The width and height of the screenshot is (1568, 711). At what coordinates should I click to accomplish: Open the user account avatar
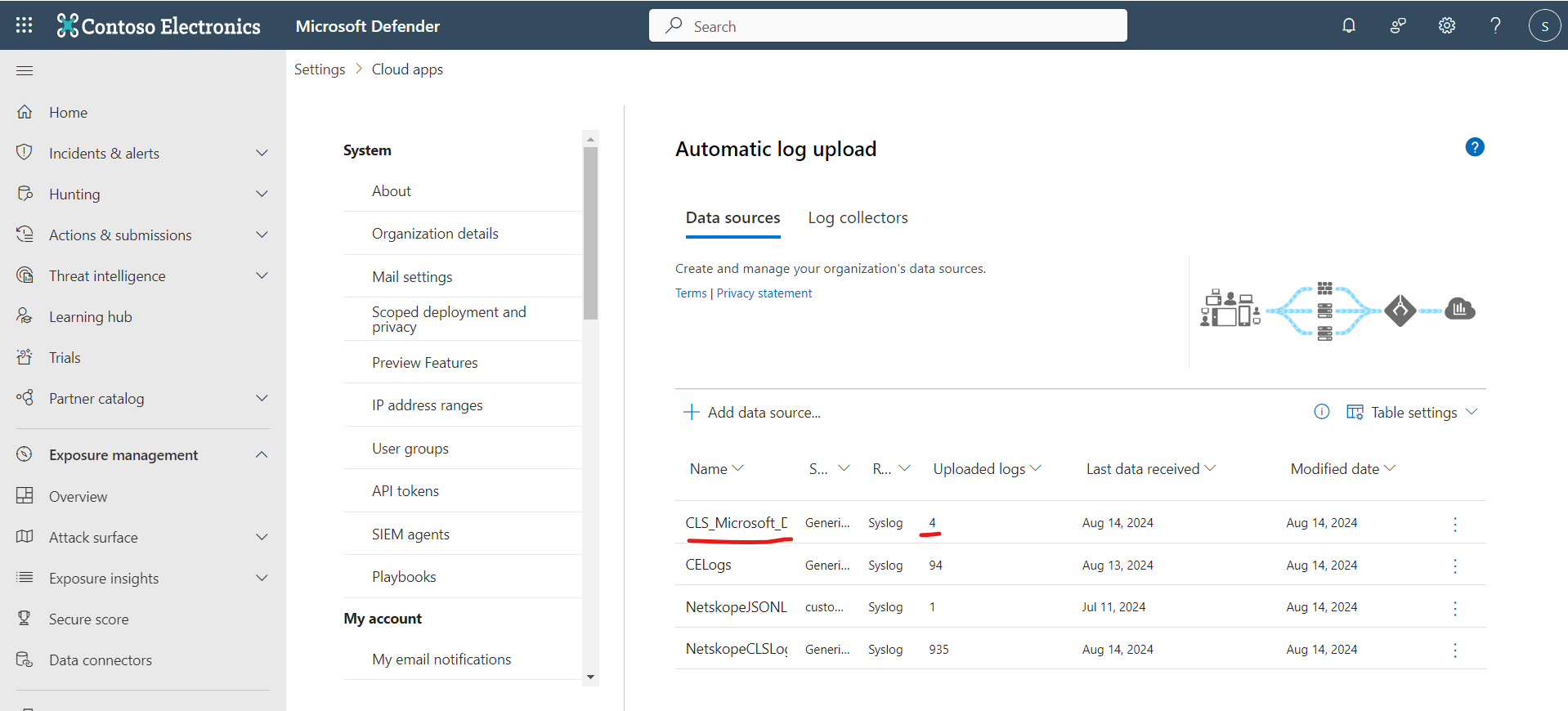click(1544, 25)
